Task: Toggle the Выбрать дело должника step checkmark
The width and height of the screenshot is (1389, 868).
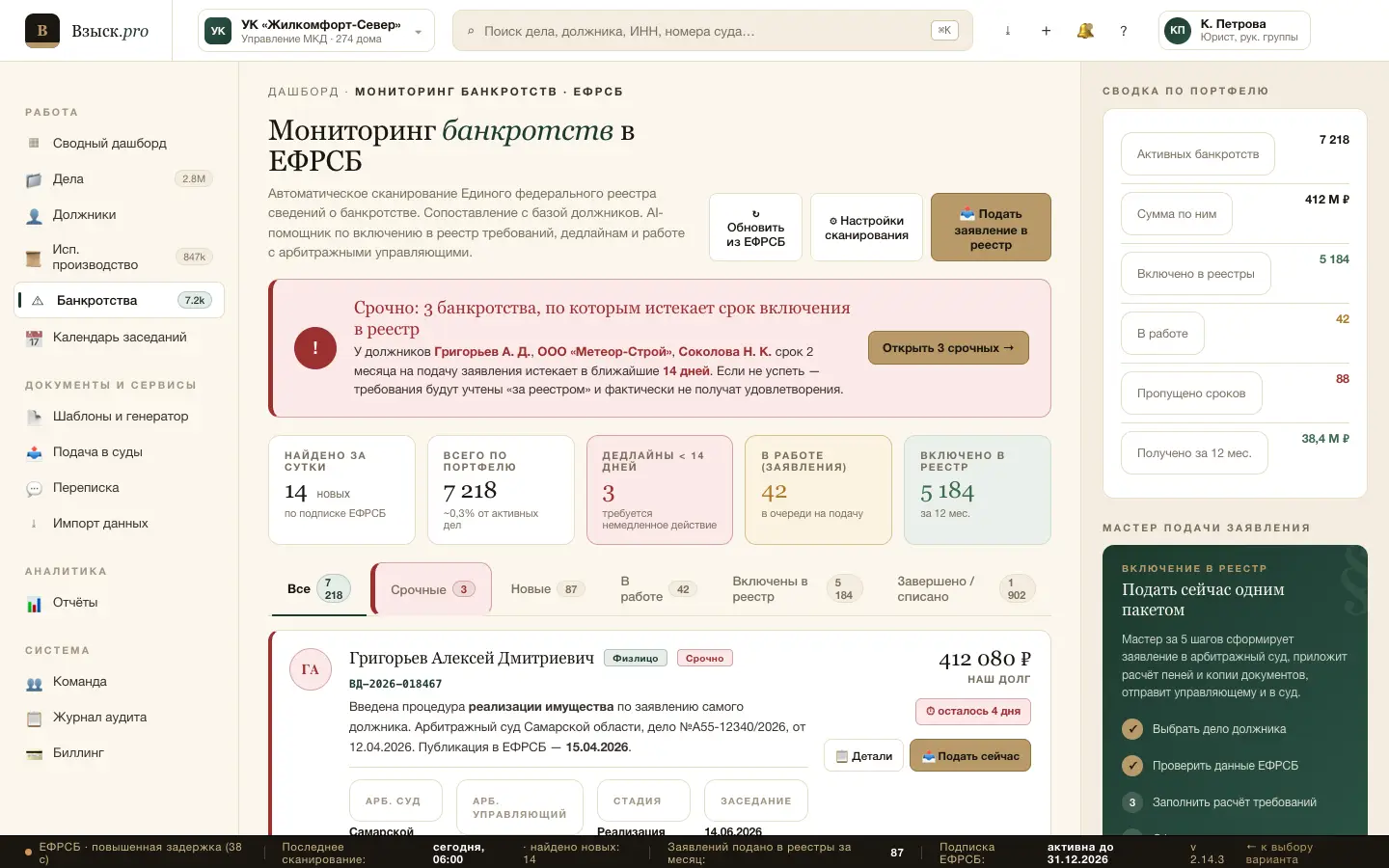Action: (1132, 729)
